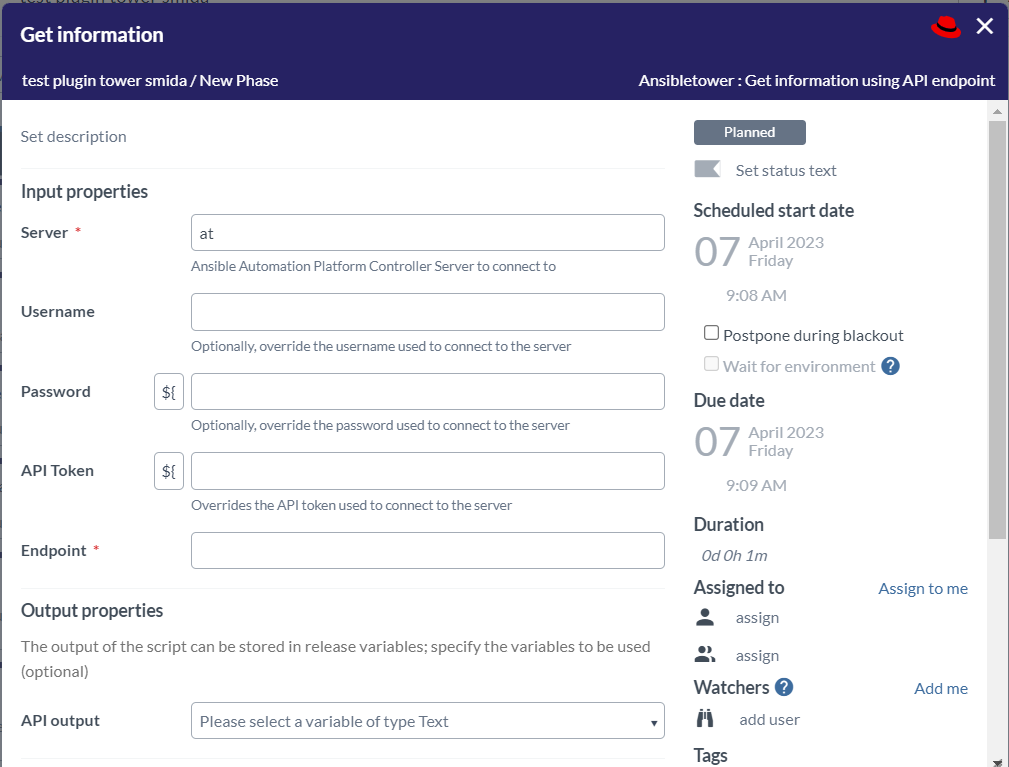Enable Postpone during blackout checkbox

[x=711, y=333]
